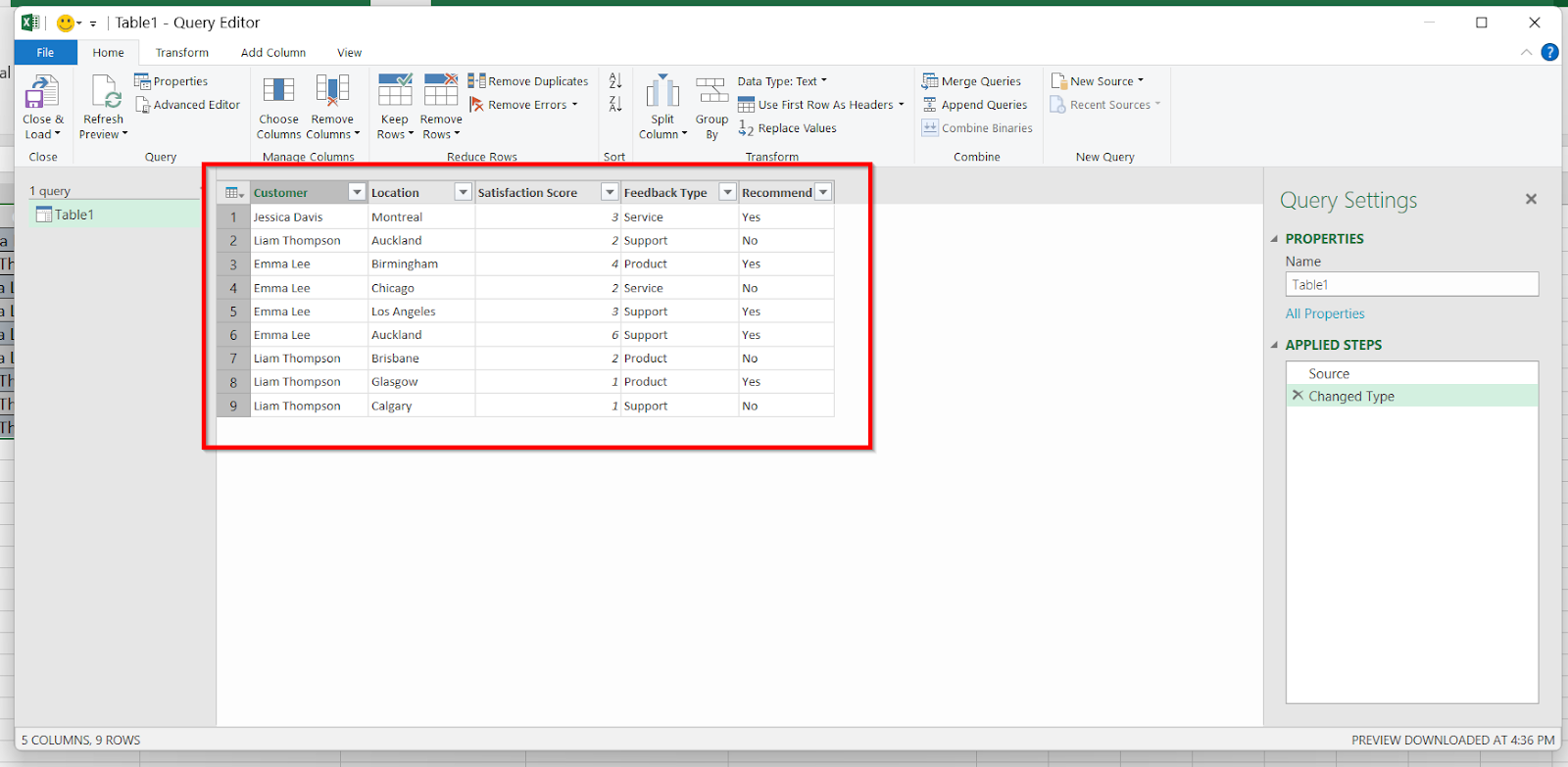Click the Remove Columns icon
Viewport: 1568px width, 767px height.
coord(332,91)
